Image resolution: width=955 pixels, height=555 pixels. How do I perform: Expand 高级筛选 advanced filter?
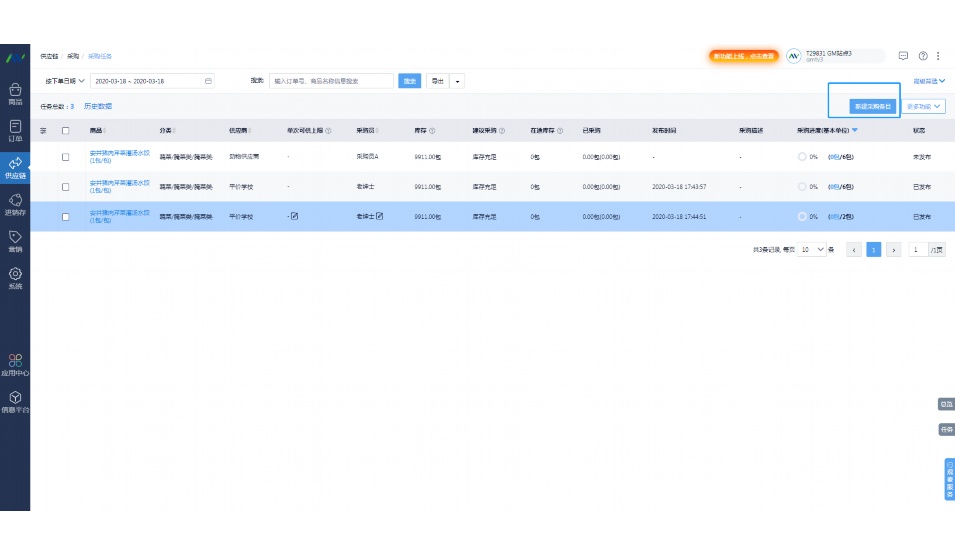[x=928, y=81]
